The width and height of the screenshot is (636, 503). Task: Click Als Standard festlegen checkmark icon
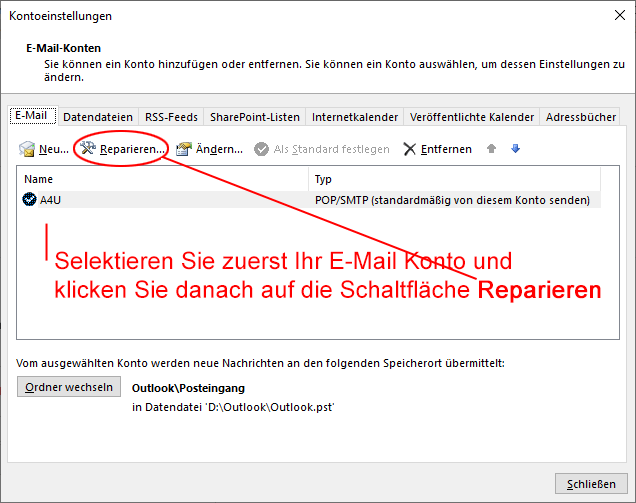[261, 150]
